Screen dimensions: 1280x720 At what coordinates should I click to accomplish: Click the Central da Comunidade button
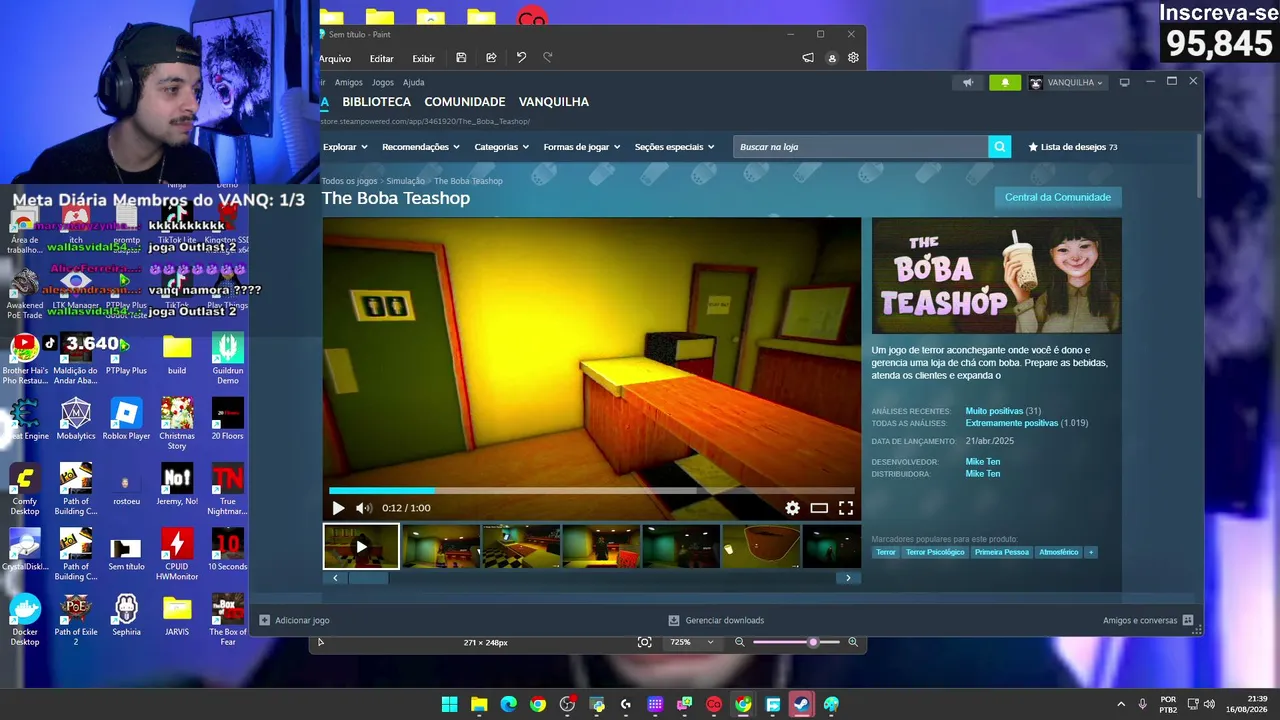point(1058,197)
